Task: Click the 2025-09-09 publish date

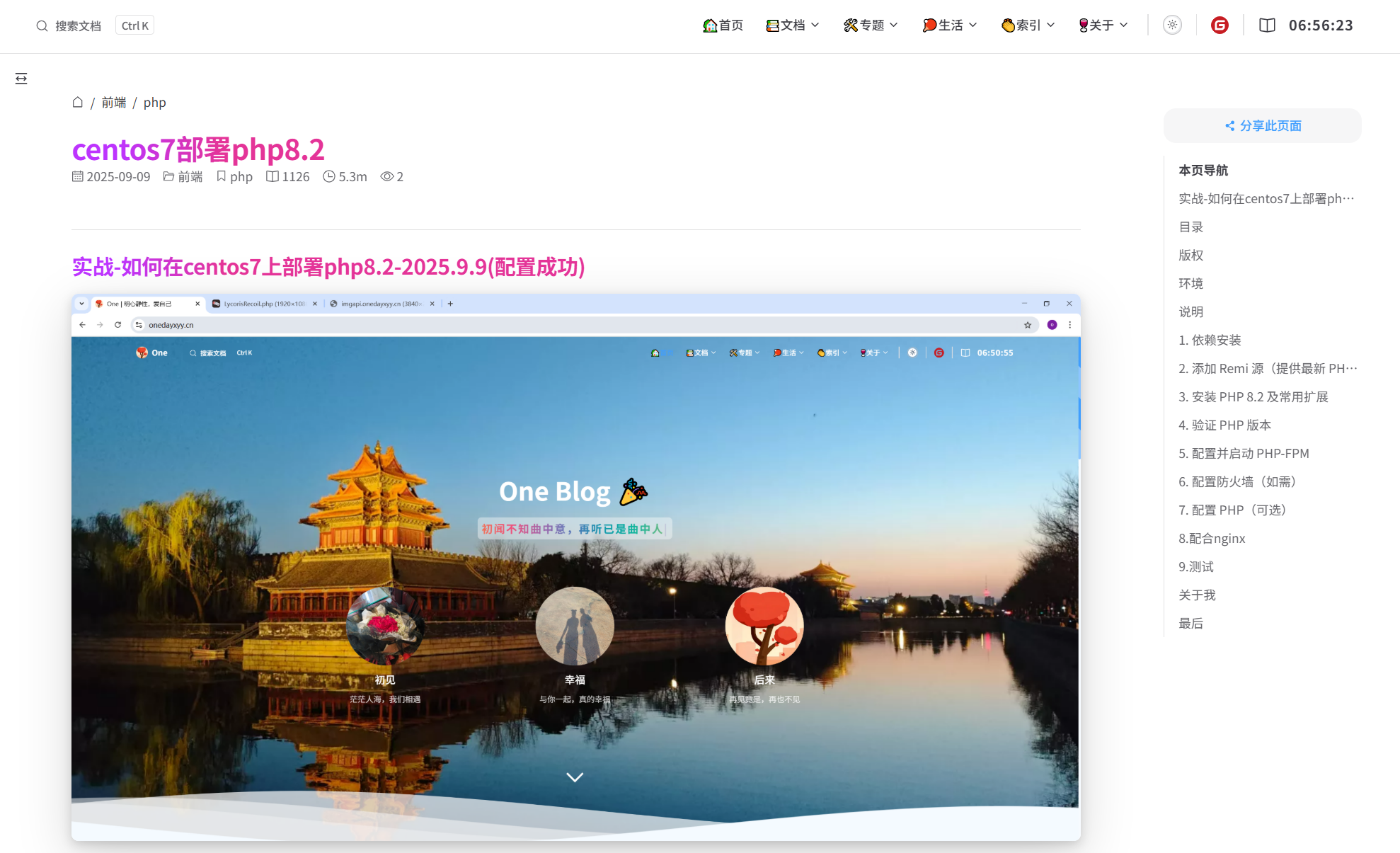Action: (118, 176)
